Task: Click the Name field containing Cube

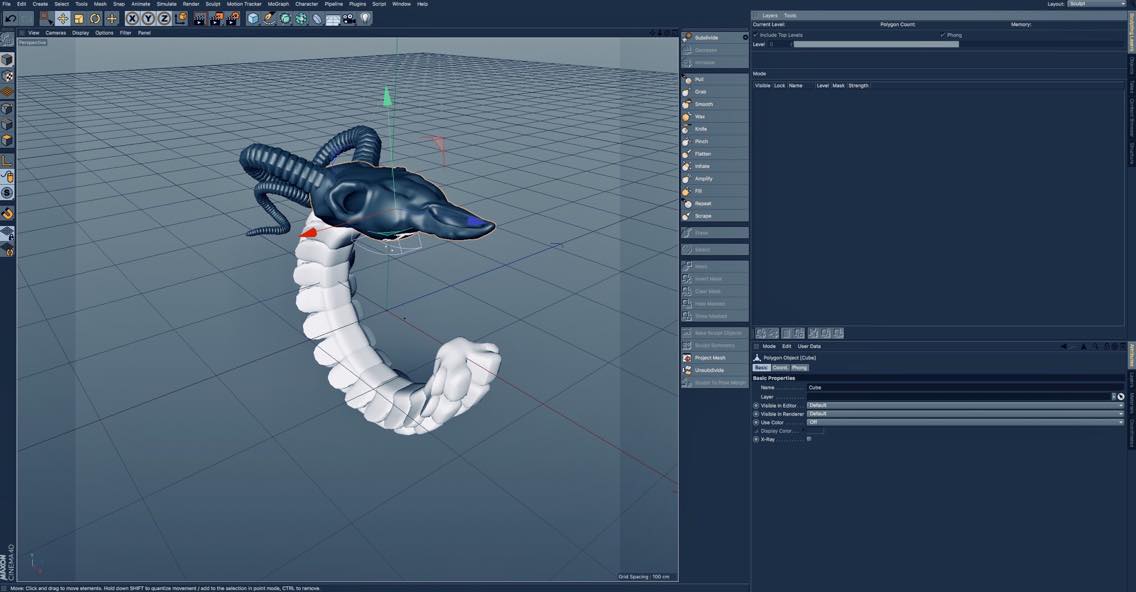Action: 965,388
